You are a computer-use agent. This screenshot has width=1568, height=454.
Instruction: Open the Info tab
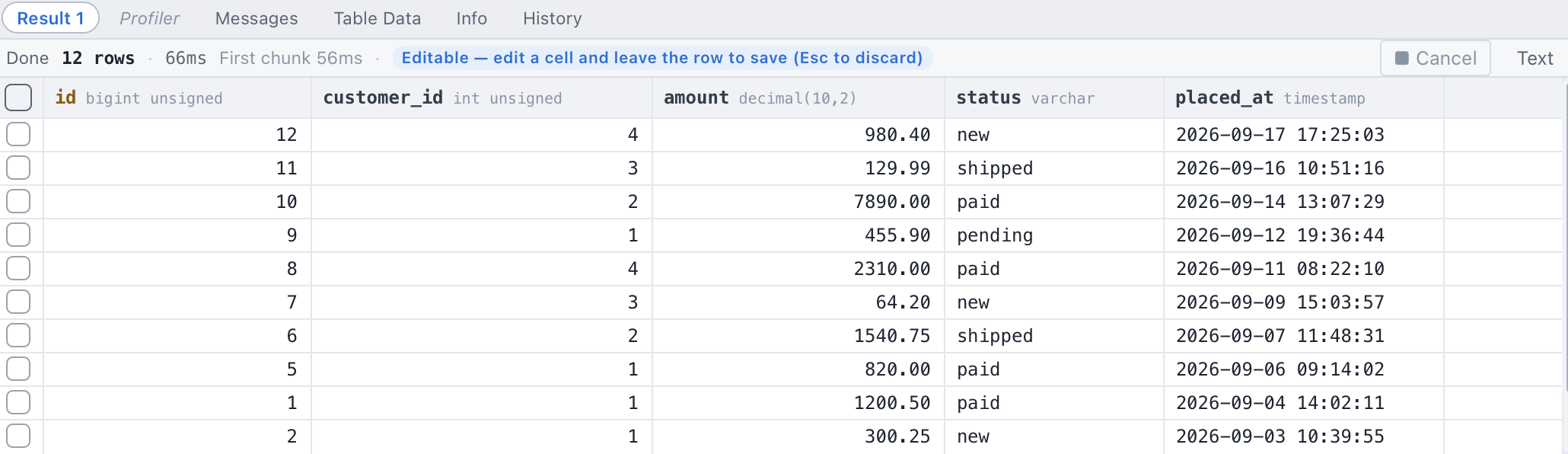click(x=471, y=18)
